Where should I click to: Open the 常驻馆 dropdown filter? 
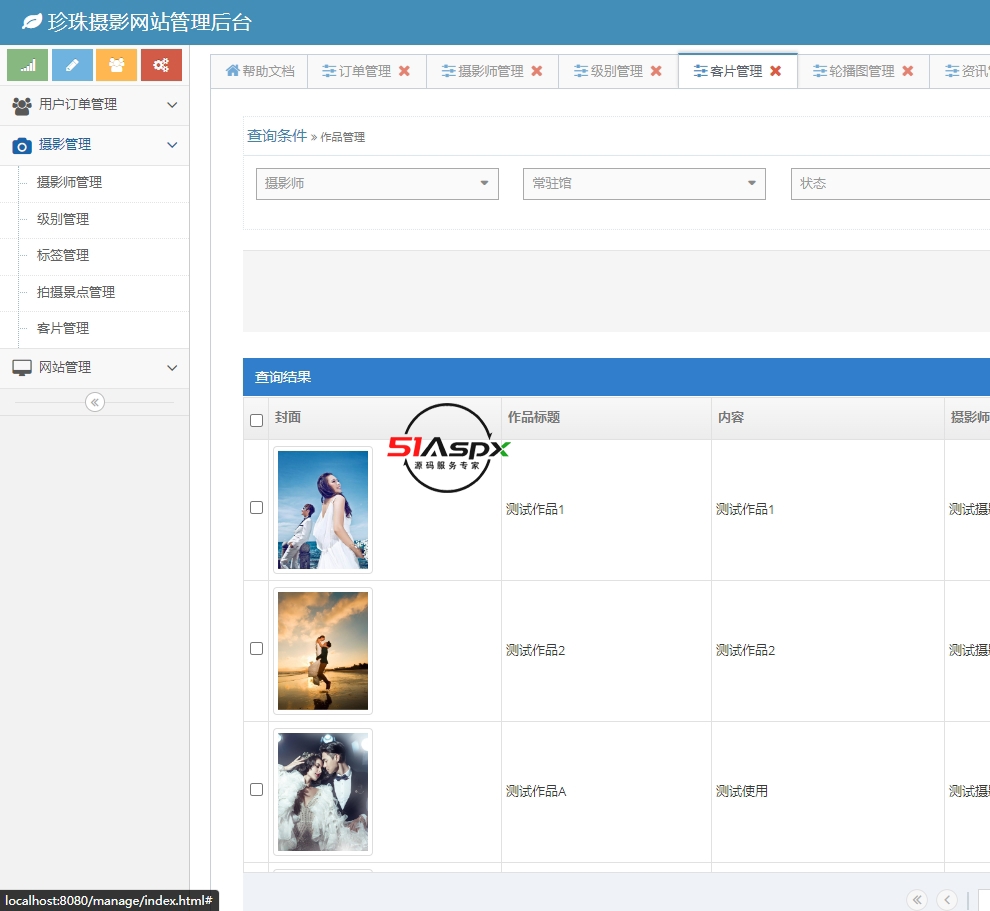(x=644, y=184)
